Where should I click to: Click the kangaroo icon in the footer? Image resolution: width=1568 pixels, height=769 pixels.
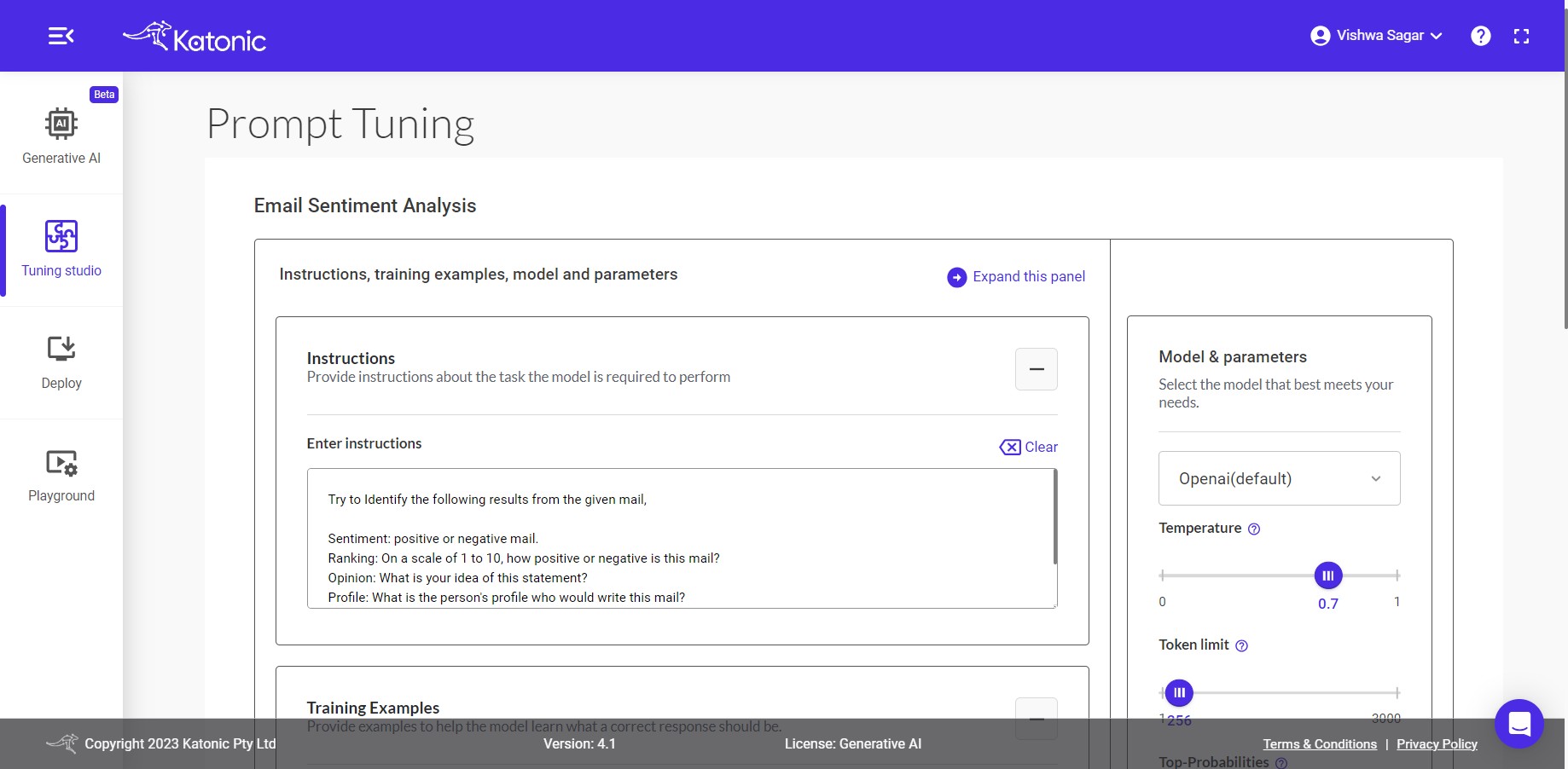click(62, 743)
